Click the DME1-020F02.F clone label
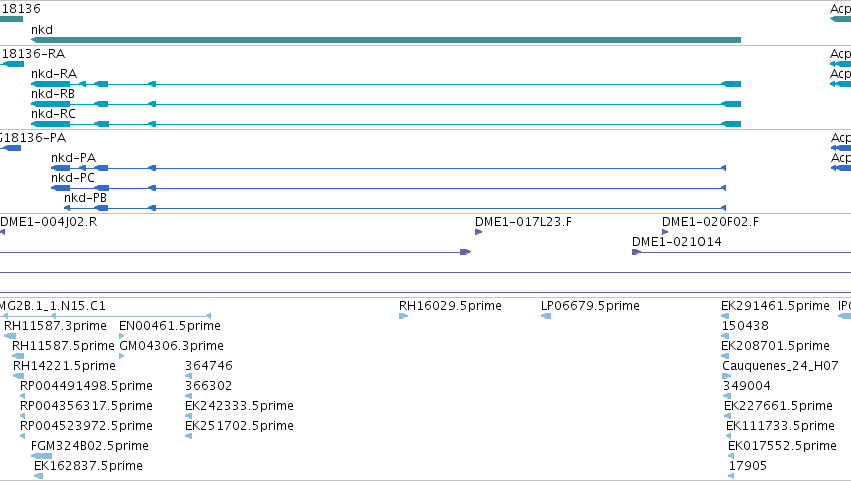The height and width of the screenshot is (481, 851). click(710, 222)
